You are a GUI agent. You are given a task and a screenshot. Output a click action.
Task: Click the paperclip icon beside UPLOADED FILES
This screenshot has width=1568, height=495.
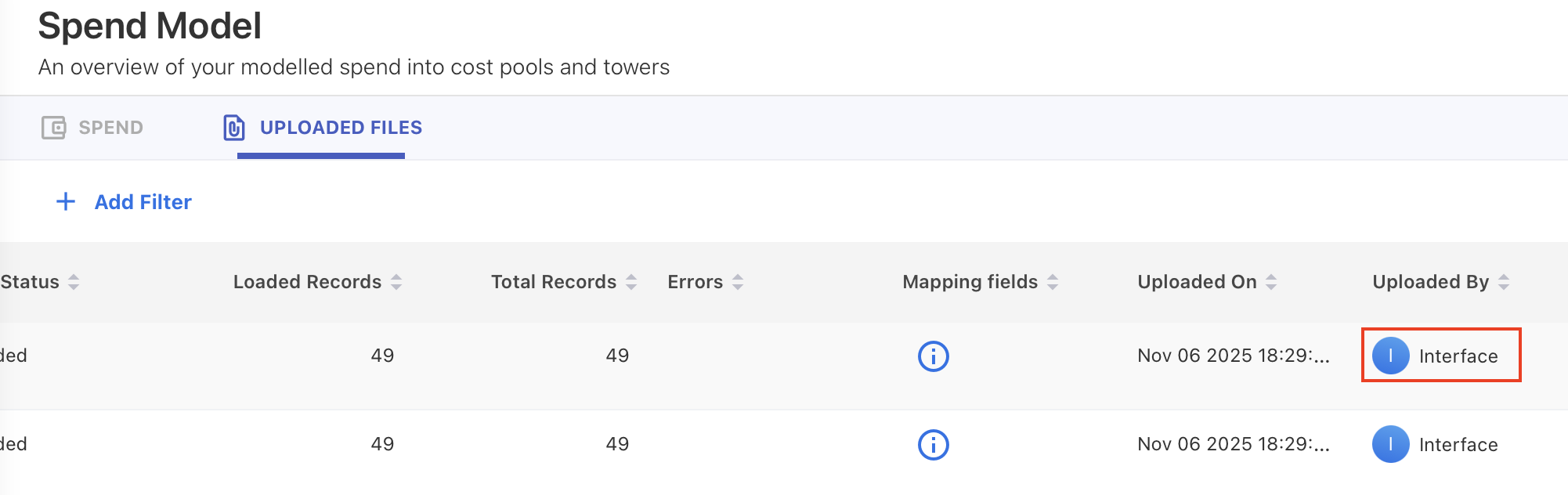pos(233,127)
